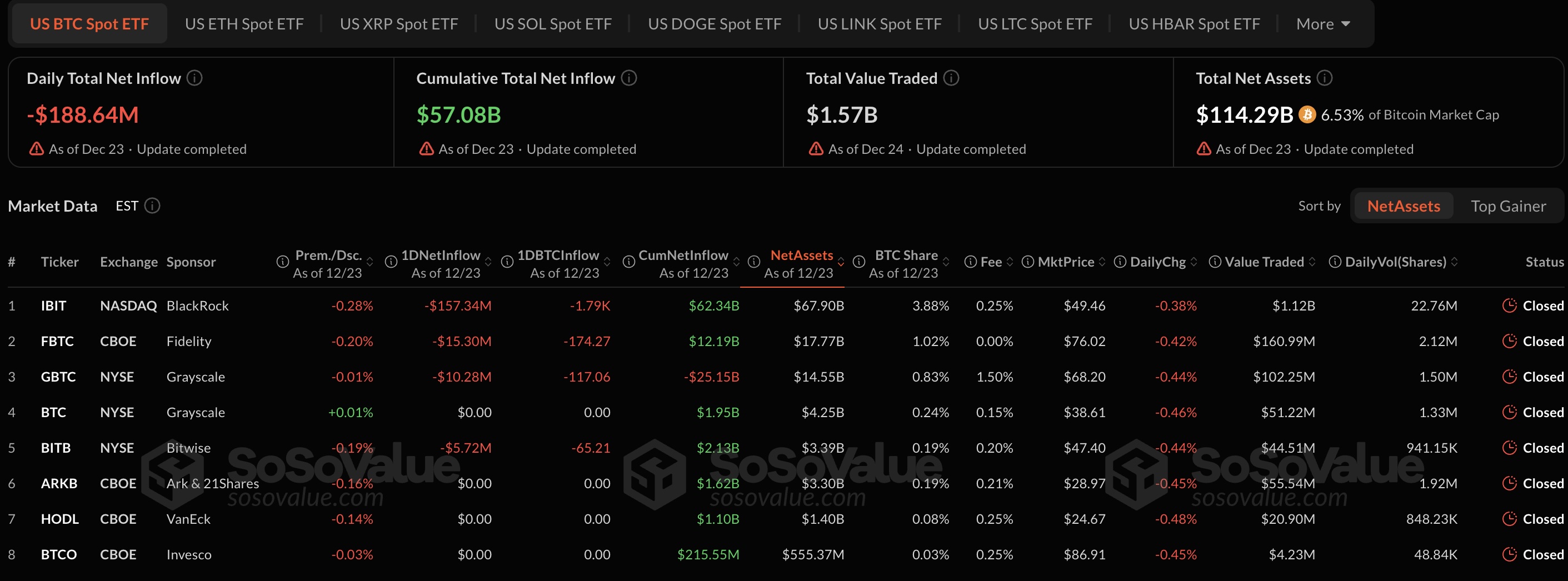Click the IBIT ticker
The width and height of the screenshot is (1568, 581).
point(54,305)
